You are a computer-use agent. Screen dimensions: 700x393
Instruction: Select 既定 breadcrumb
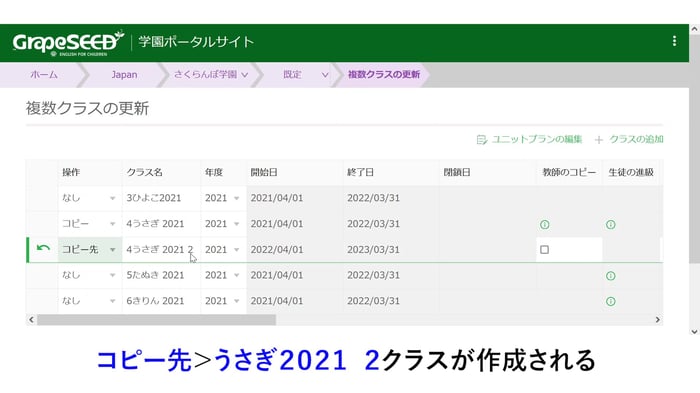[x=292, y=75]
